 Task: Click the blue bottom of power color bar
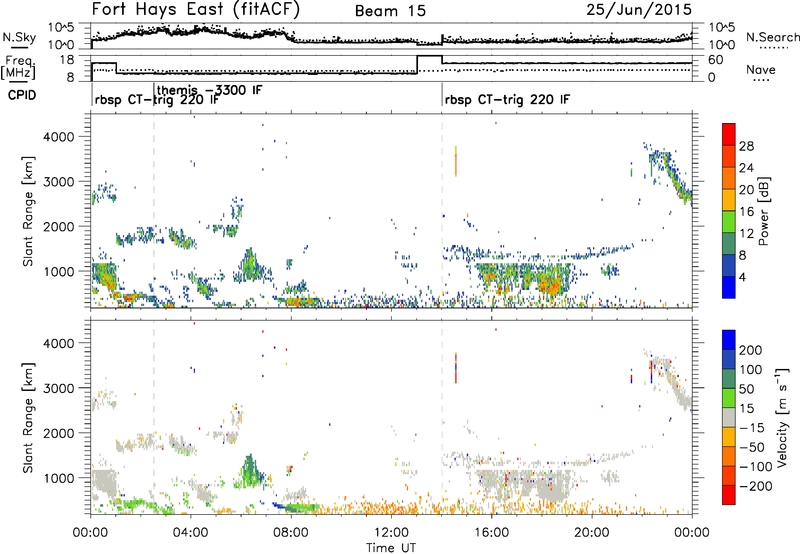pos(729,287)
